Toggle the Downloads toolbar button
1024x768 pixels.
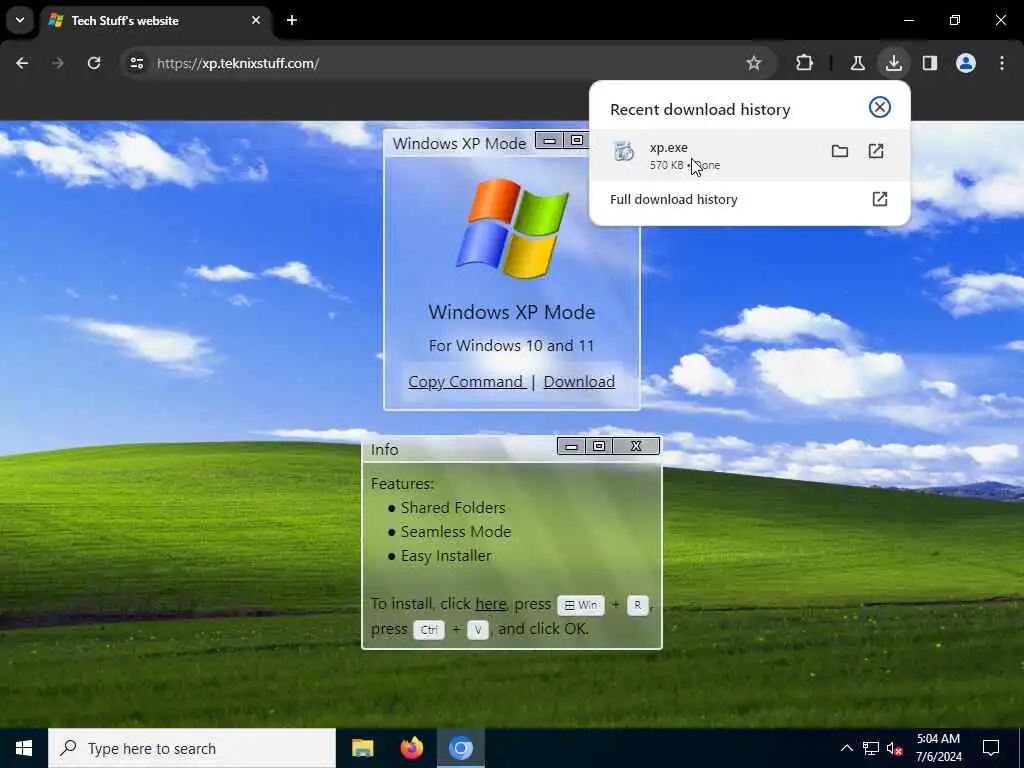tap(893, 63)
